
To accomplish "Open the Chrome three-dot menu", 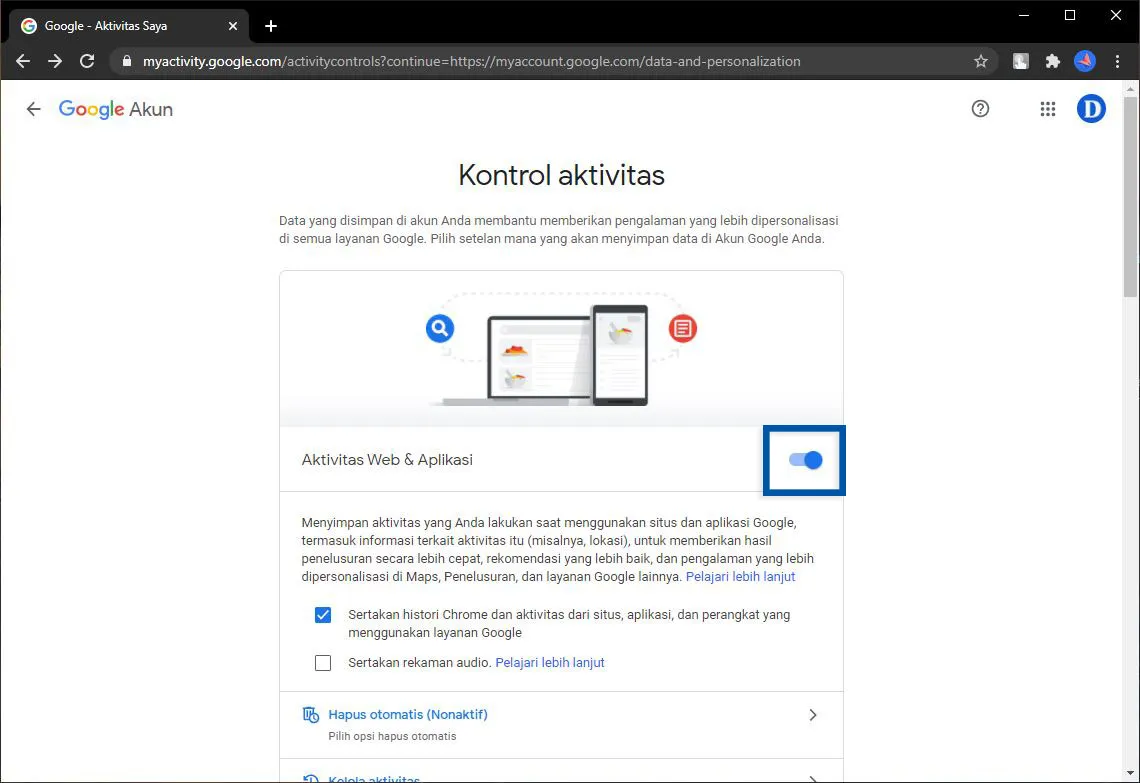I will tap(1118, 61).
